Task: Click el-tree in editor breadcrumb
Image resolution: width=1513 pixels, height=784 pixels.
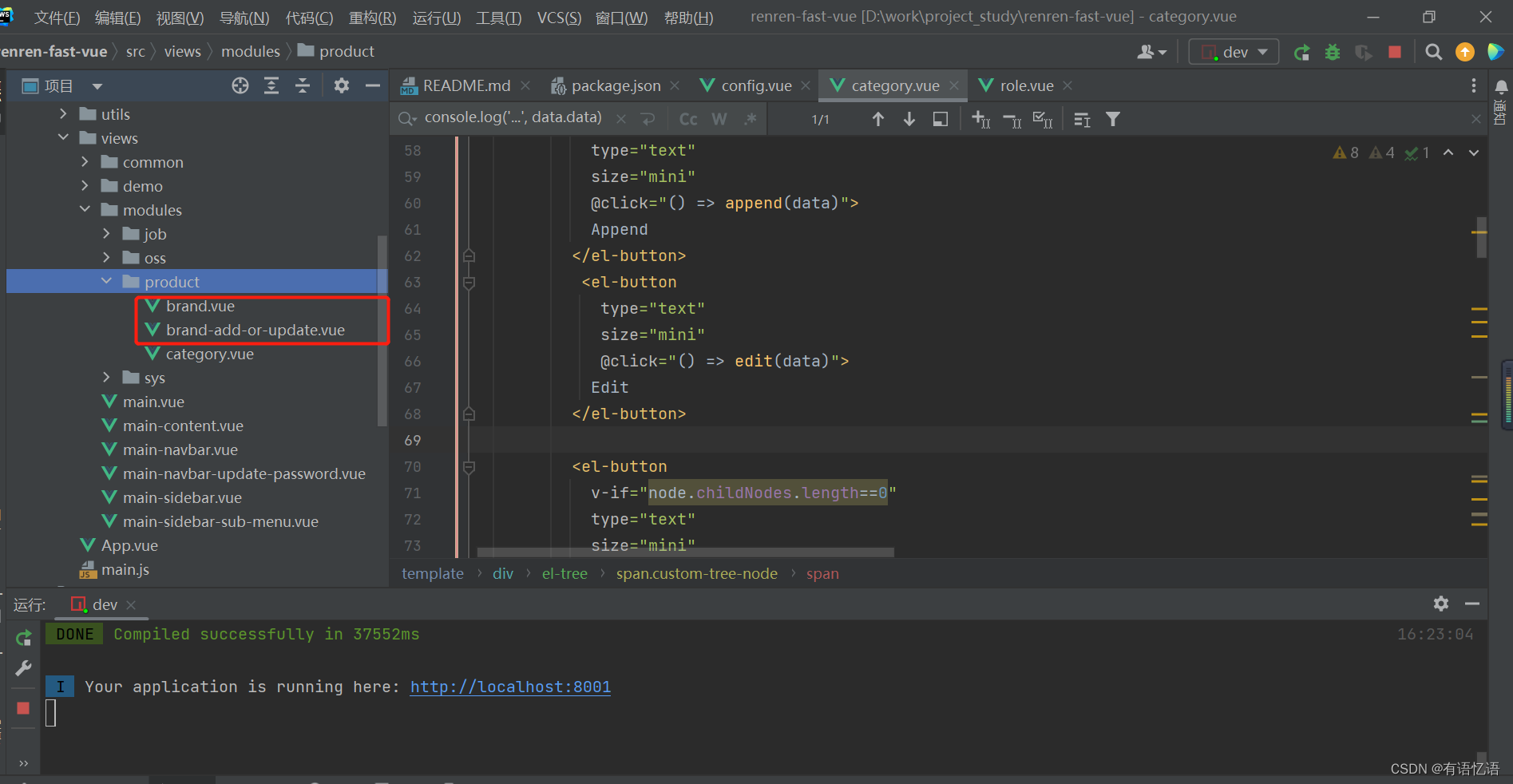Action: pyautogui.click(x=564, y=573)
